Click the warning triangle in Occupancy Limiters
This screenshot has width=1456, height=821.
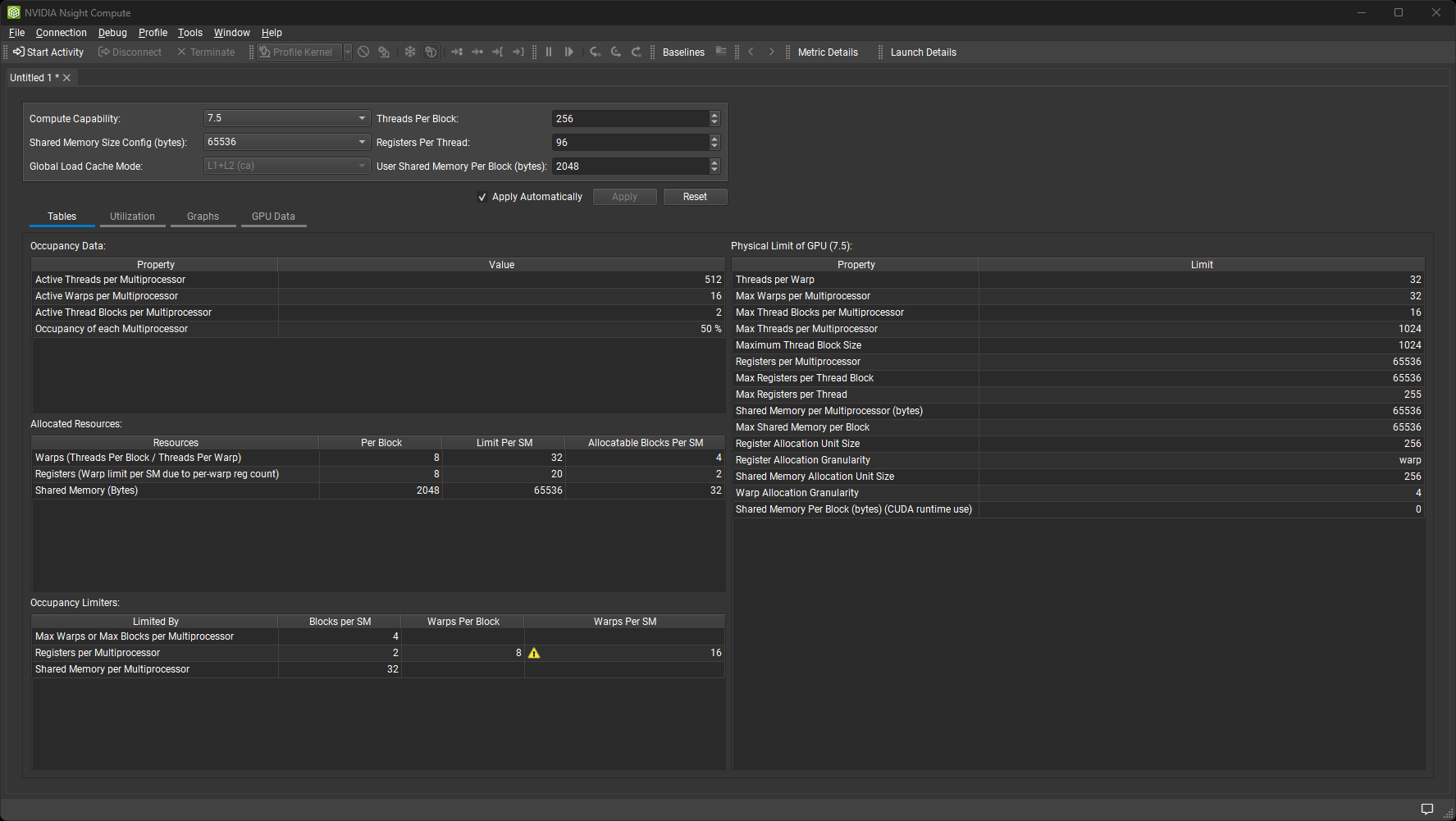coord(534,654)
